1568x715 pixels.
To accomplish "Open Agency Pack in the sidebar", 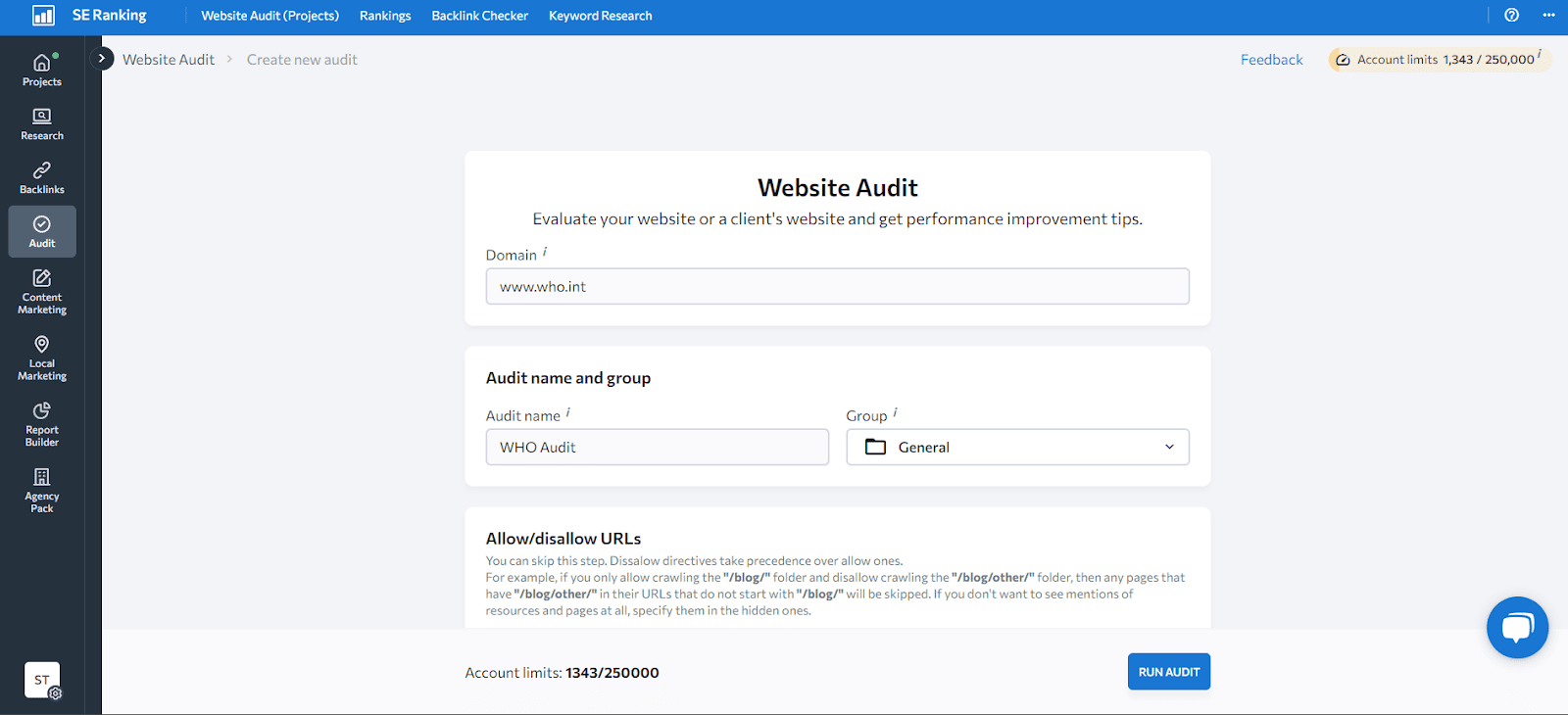I will pos(42,491).
